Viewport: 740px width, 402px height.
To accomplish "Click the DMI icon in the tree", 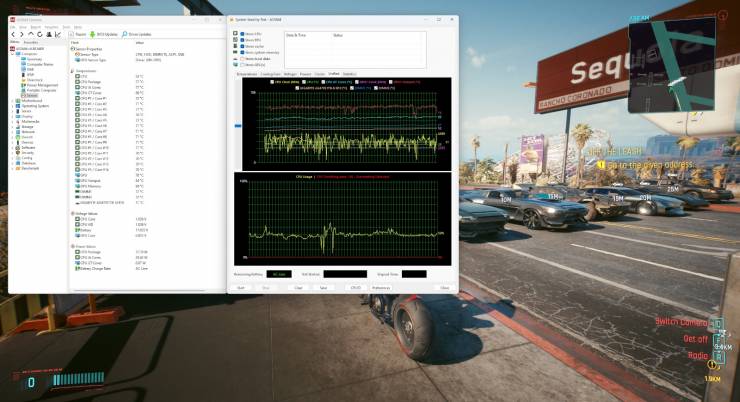I will click(24, 69).
